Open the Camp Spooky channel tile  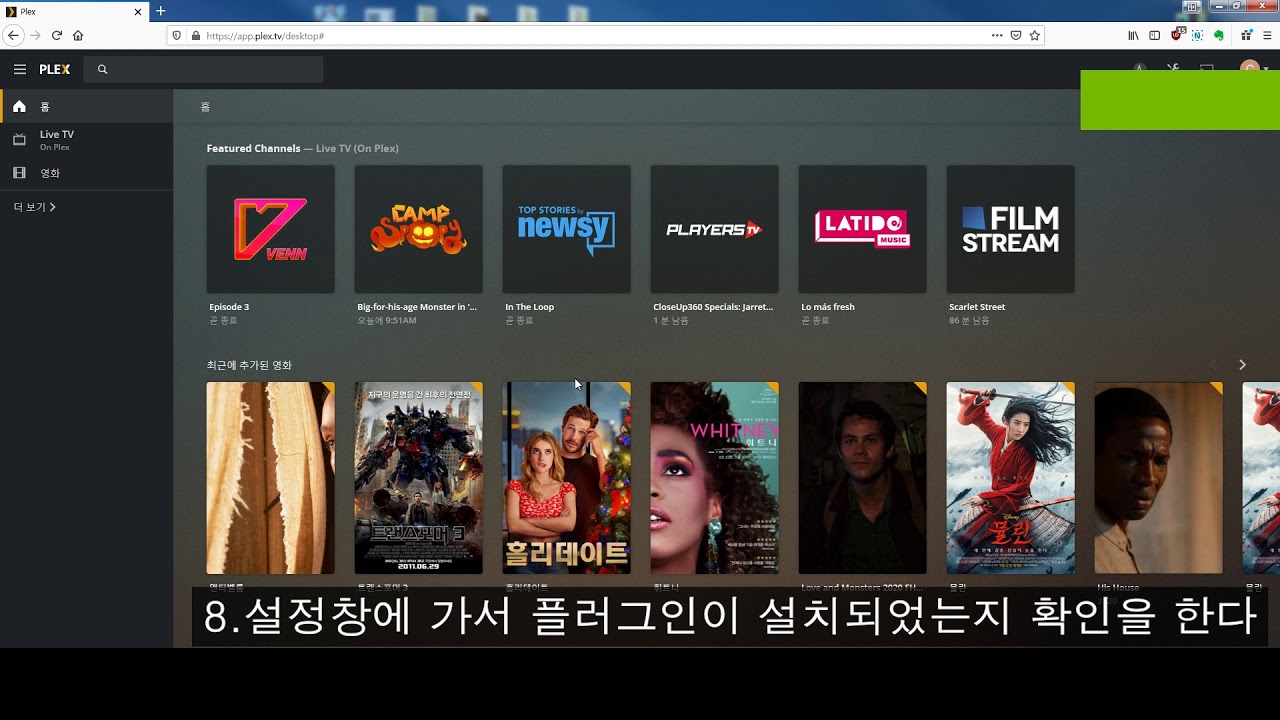pos(419,229)
